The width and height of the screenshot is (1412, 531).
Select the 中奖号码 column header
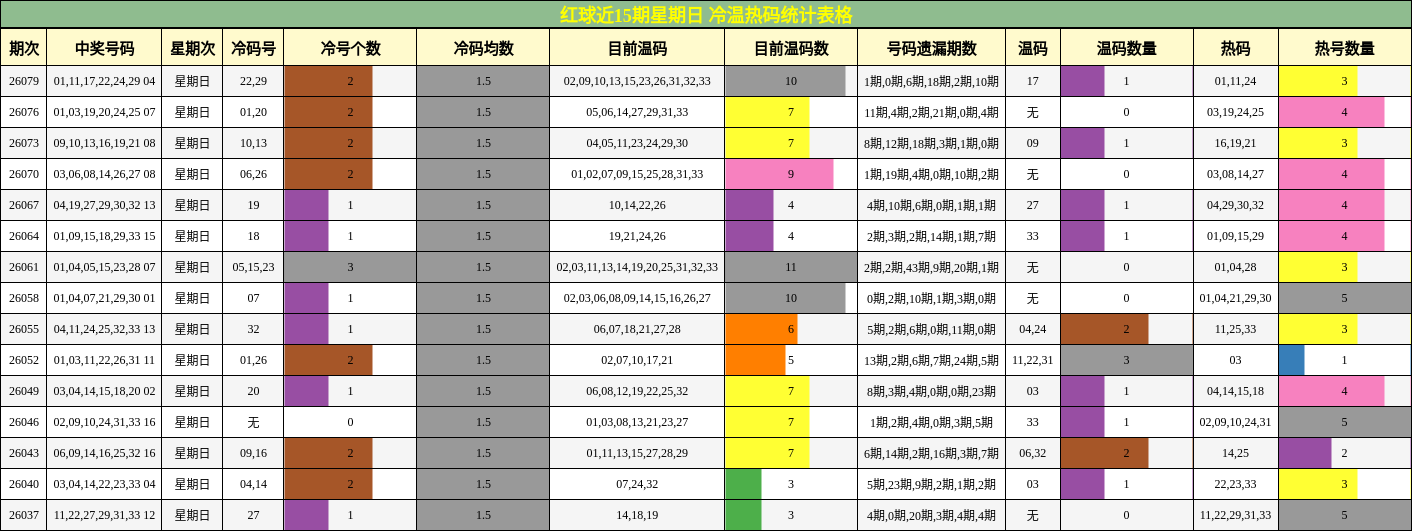tap(104, 48)
